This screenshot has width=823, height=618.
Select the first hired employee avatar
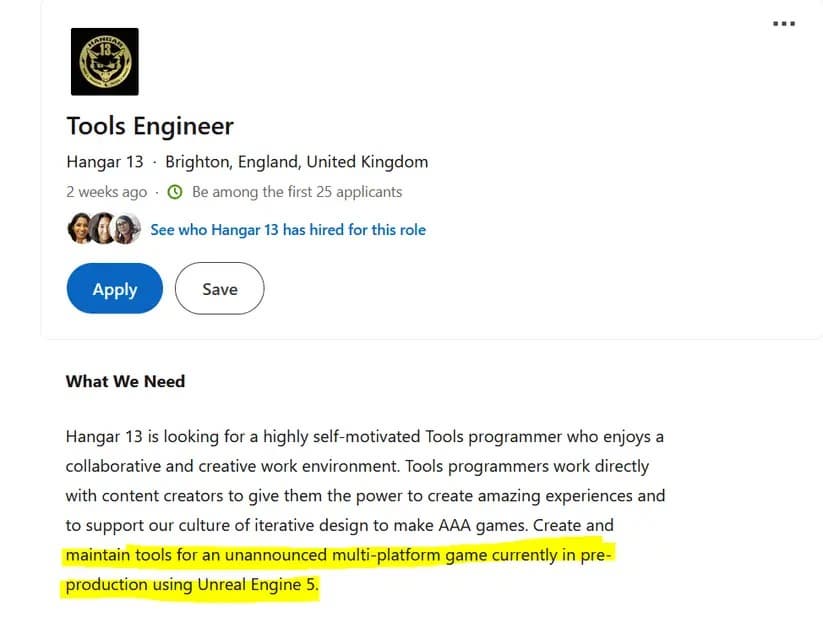pyautogui.click(x=79, y=229)
